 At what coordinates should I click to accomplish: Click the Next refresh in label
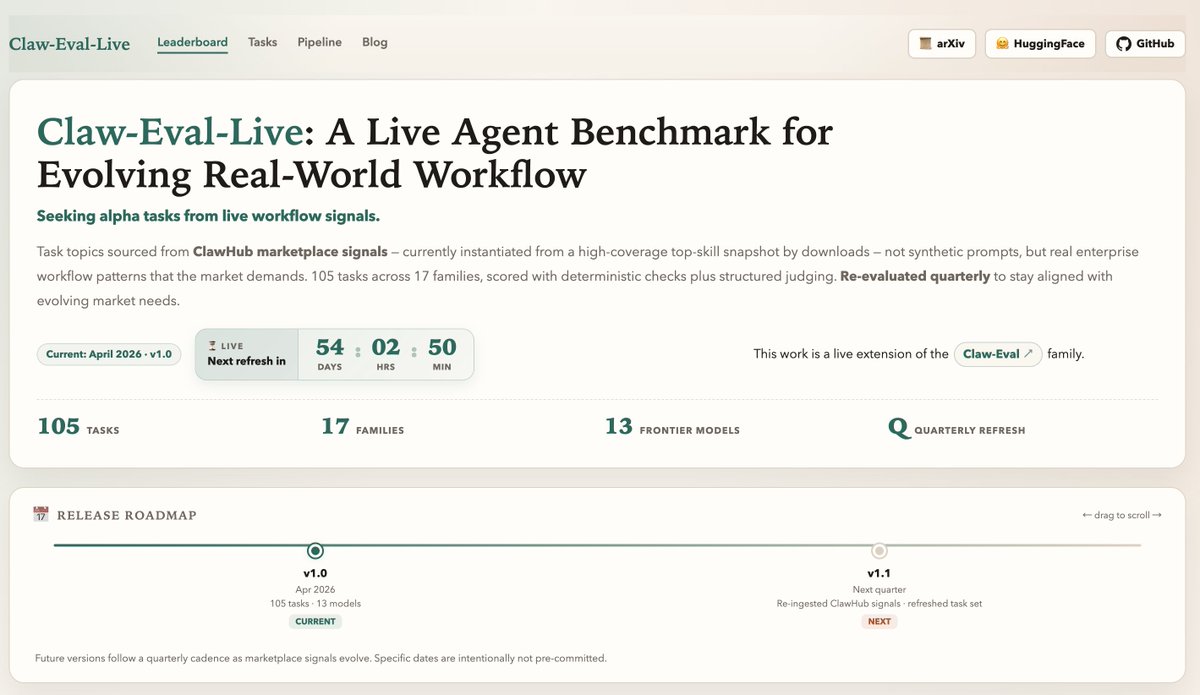246,361
